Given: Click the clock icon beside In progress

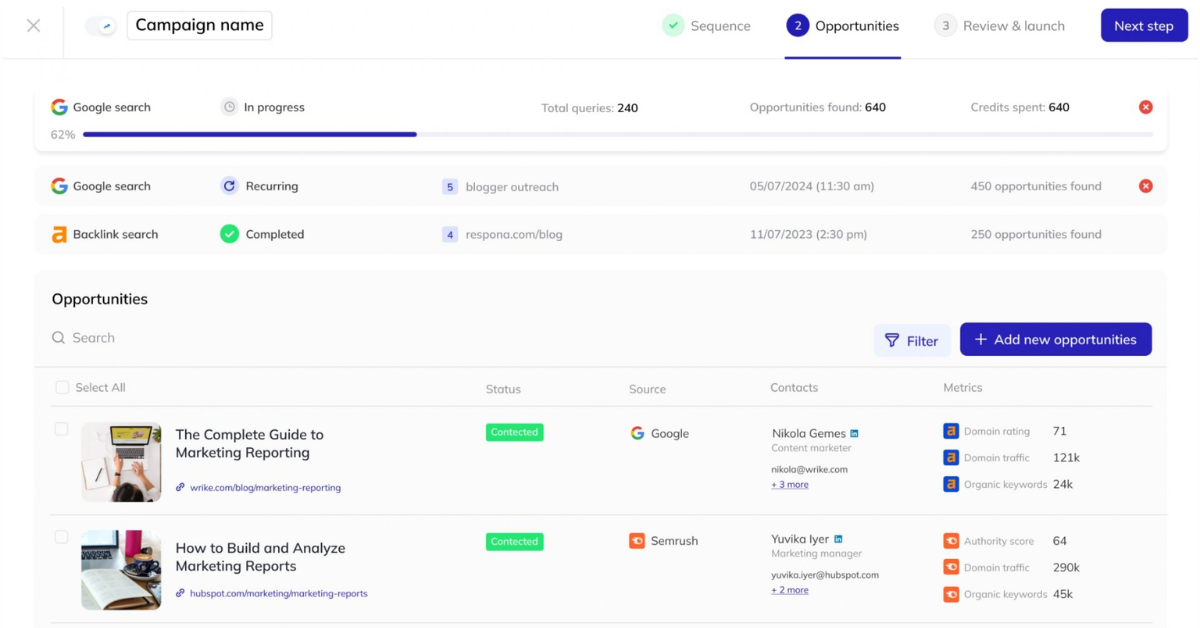Looking at the screenshot, I should coord(229,107).
